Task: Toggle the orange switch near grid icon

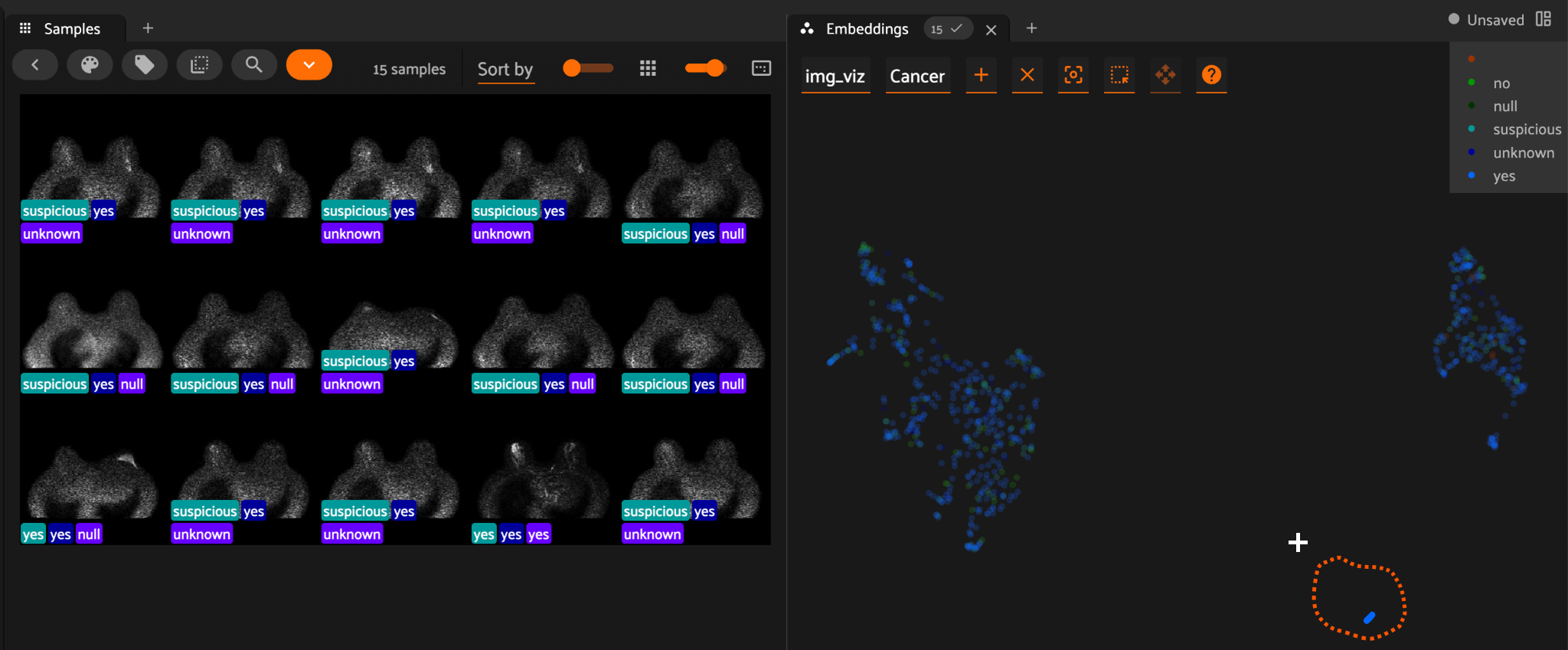Action: [x=705, y=68]
